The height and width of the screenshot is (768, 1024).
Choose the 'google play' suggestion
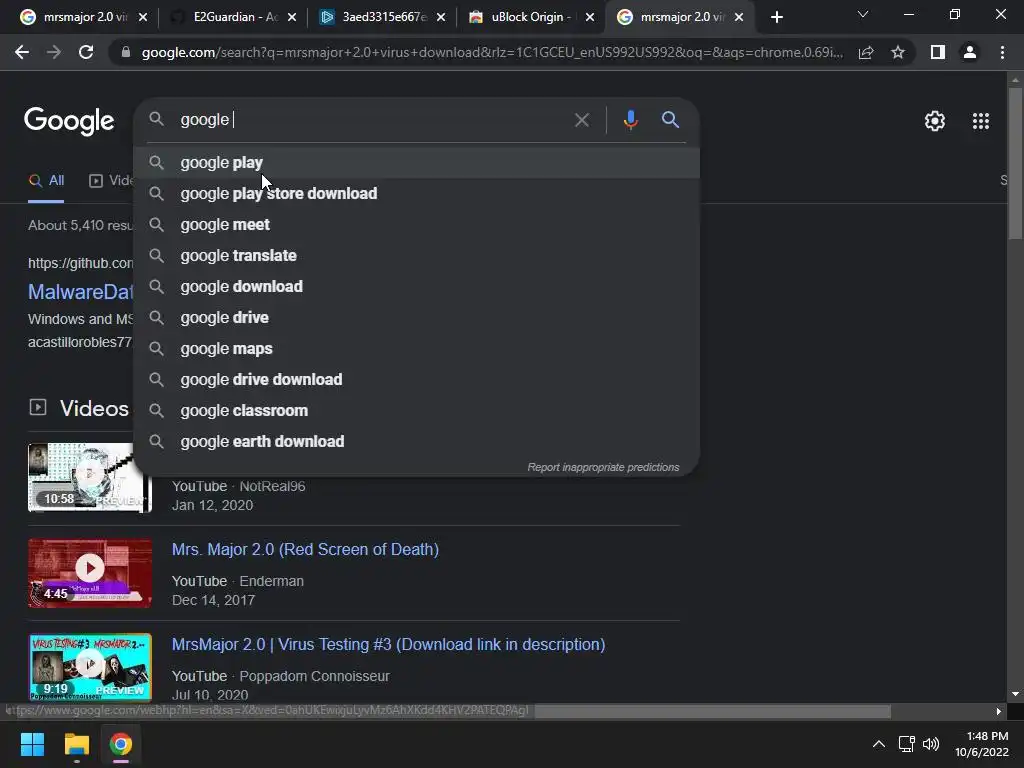417,163
